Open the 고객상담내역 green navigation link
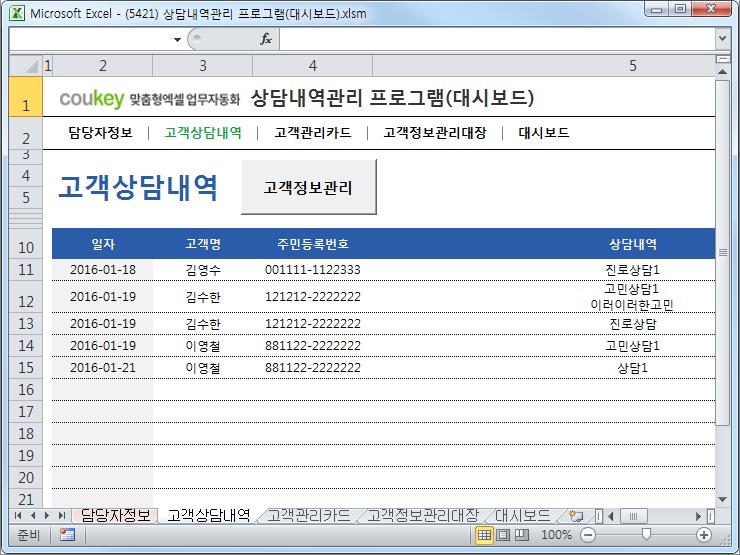This screenshot has width=740, height=555. pos(203,133)
